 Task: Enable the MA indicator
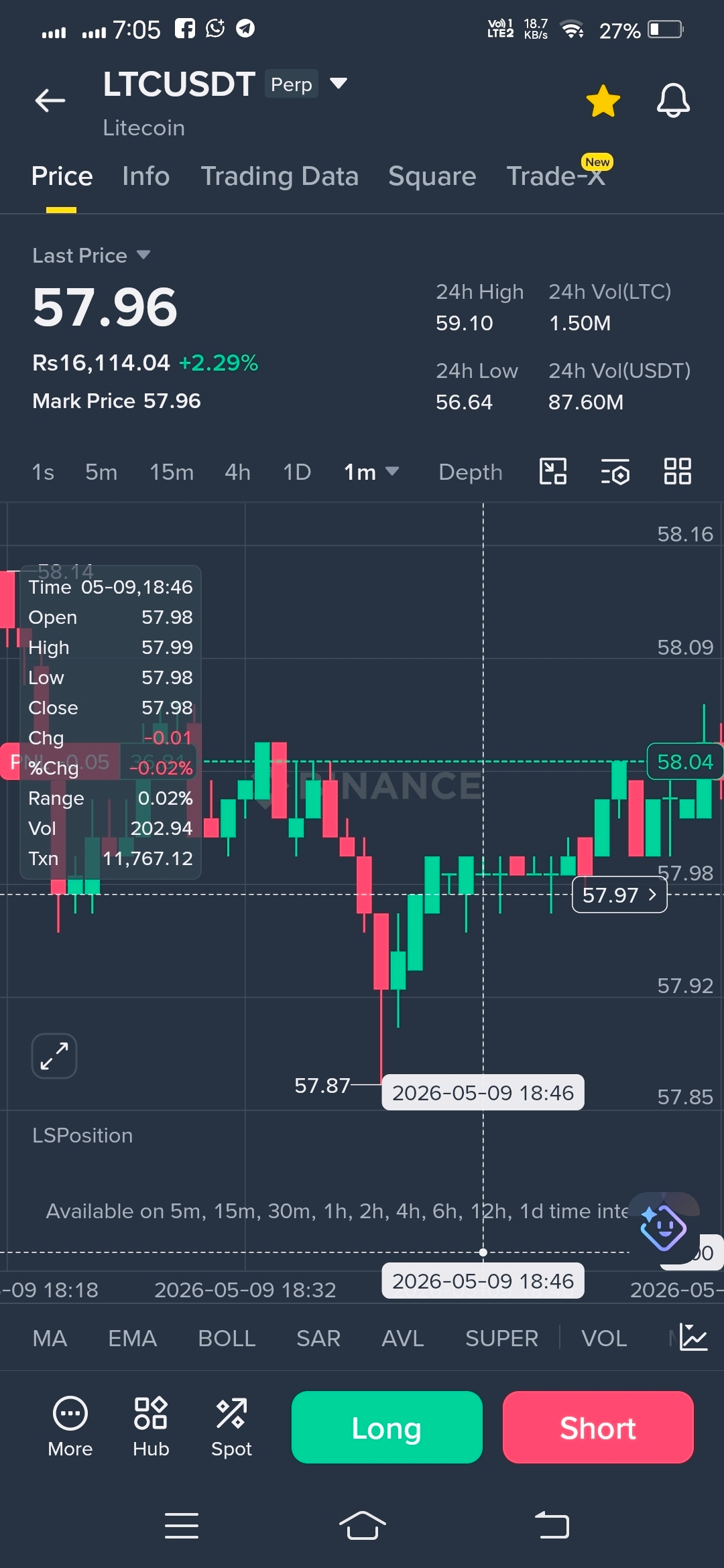pos(50,1339)
